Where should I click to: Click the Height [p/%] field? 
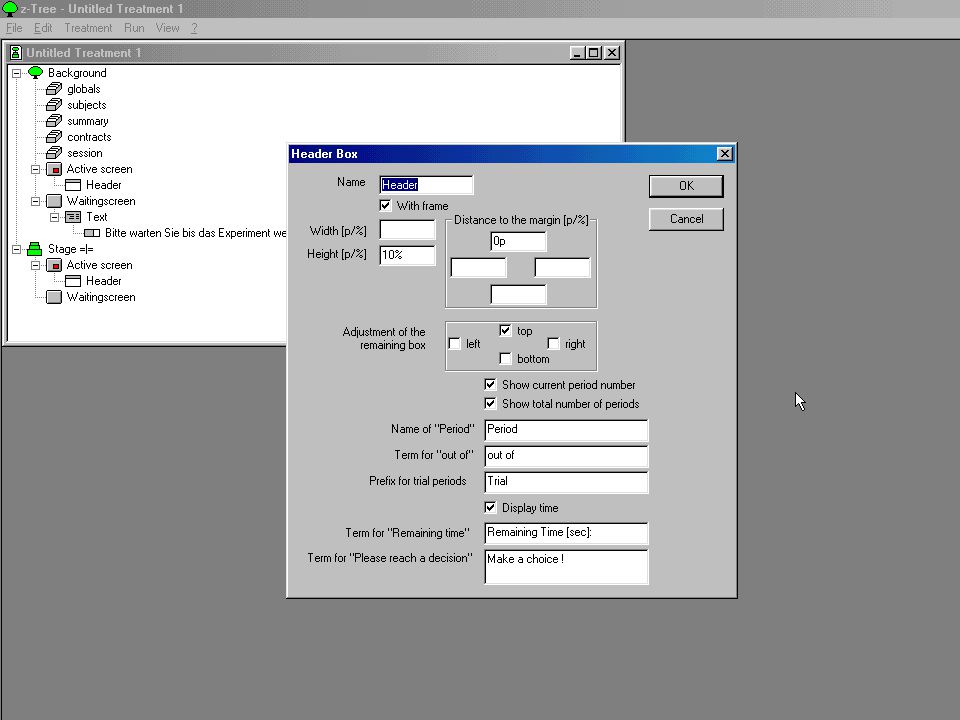point(407,255)
